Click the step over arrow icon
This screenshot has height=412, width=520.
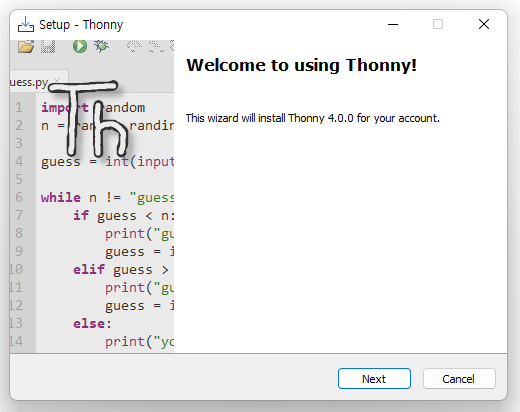(134, 46)
